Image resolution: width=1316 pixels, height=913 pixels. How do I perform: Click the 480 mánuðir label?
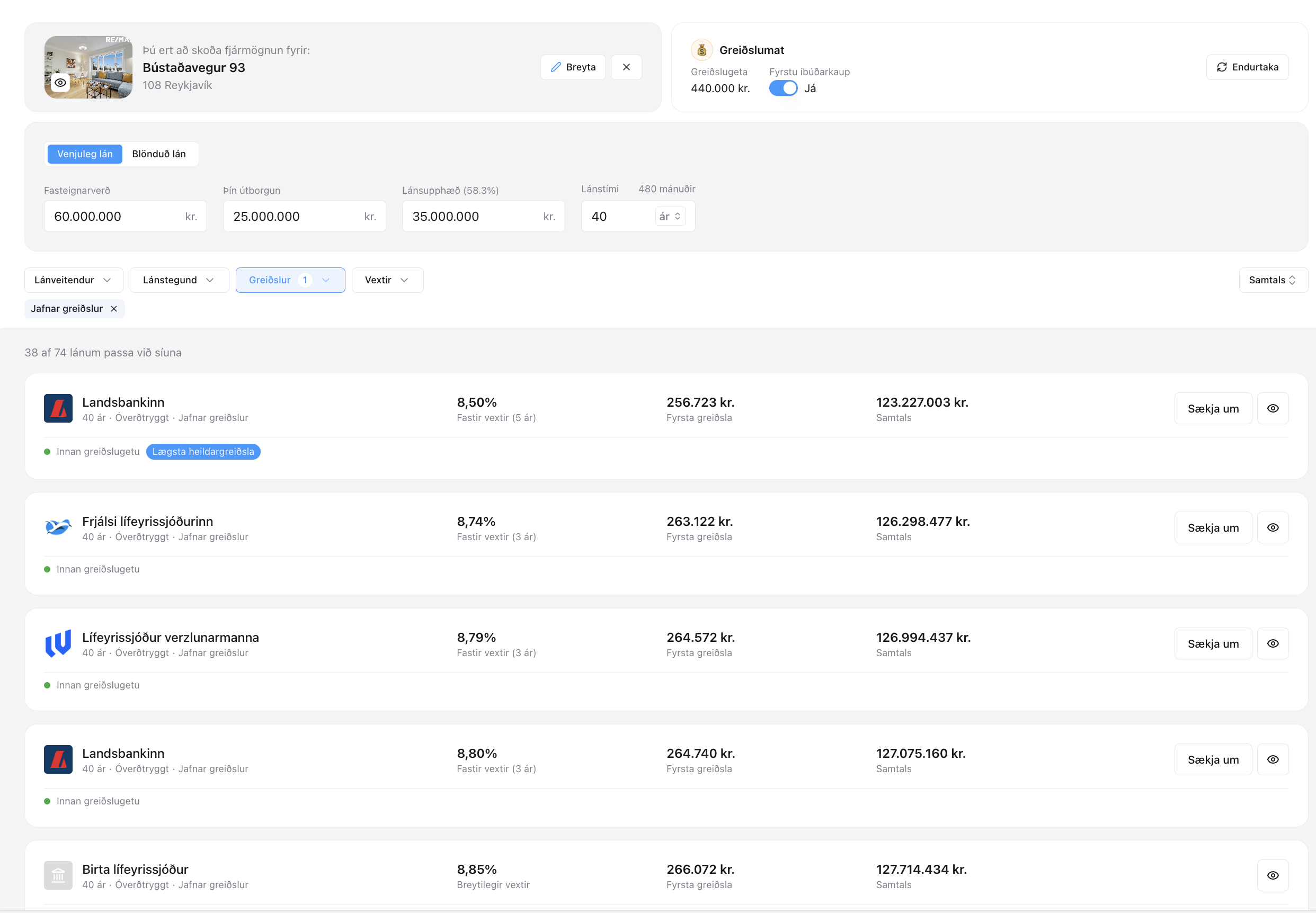pos(667,189)
